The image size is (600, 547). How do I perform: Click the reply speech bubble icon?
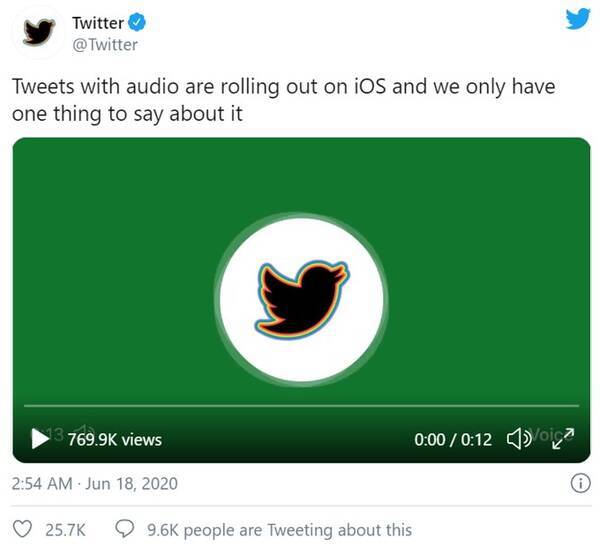point(125,529)
